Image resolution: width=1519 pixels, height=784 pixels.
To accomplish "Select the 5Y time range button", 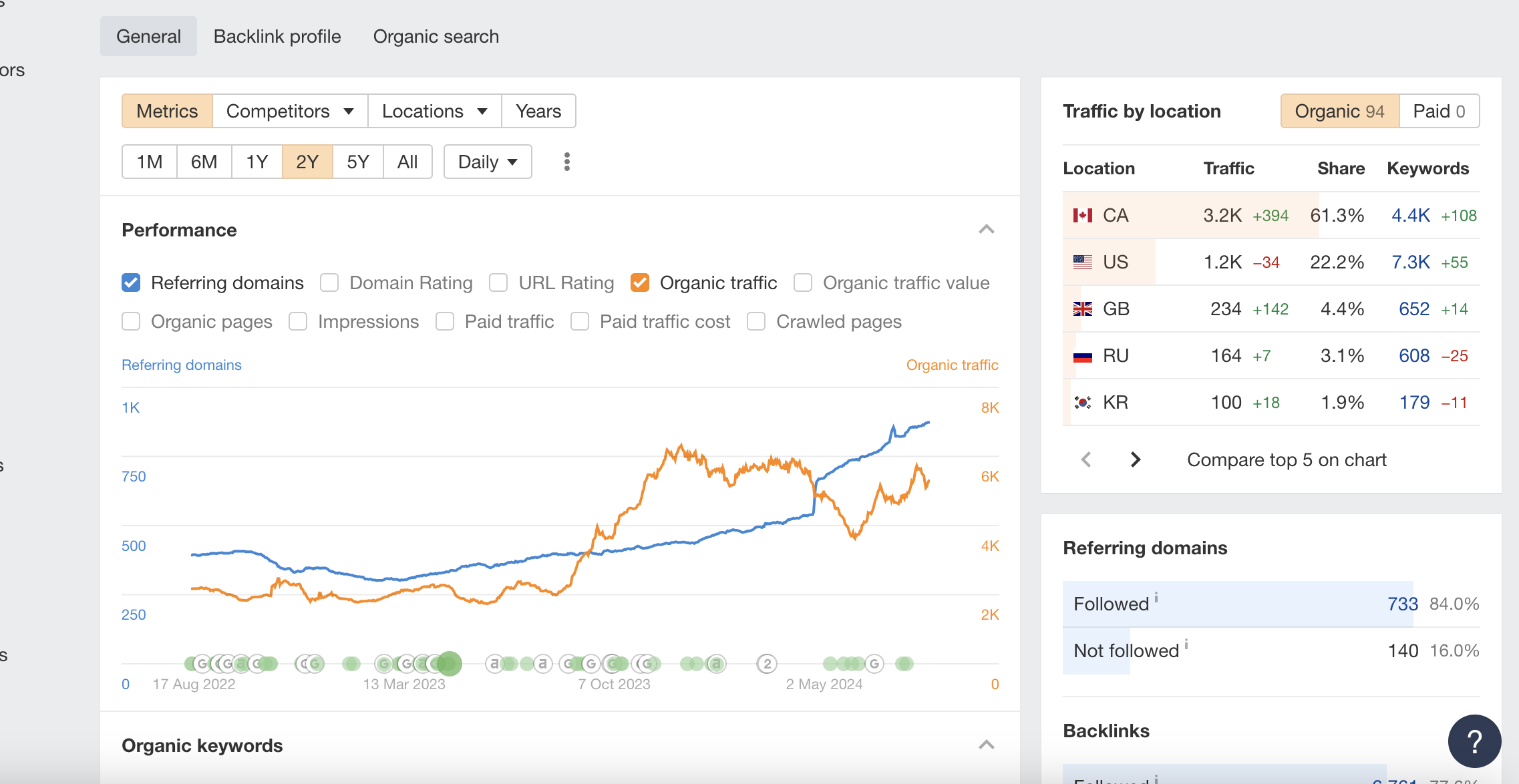I will pyautogui.click(x=358, y=162).
